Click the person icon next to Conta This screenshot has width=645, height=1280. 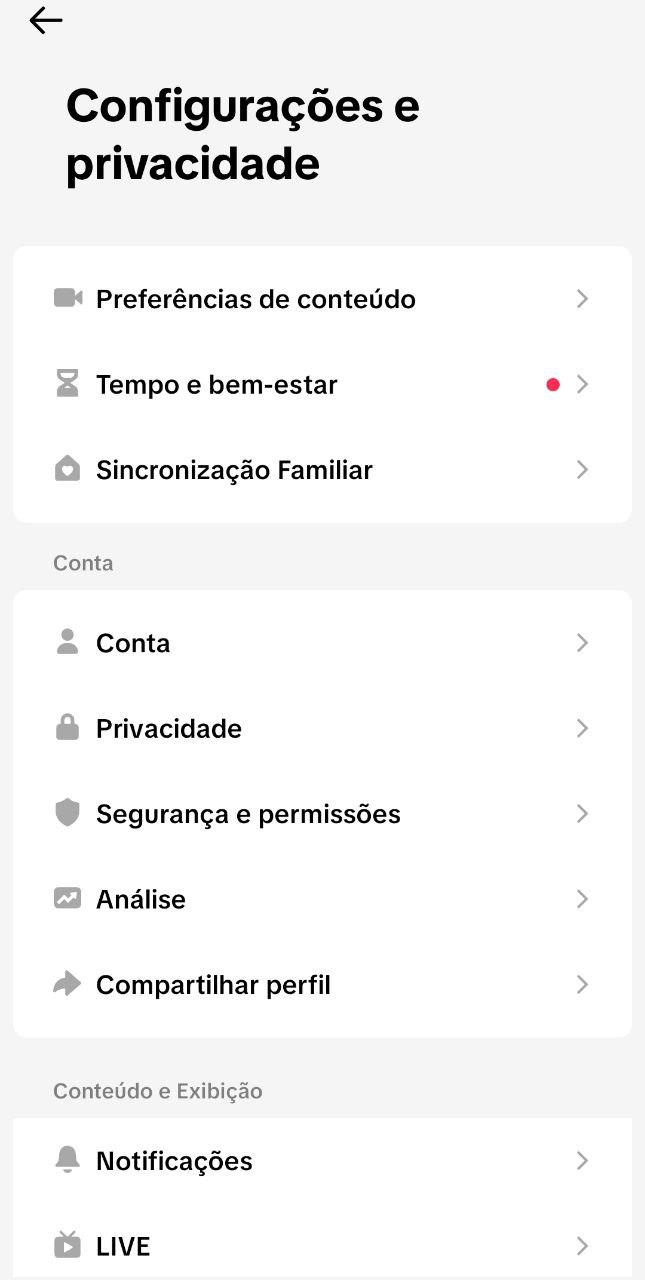tap(67, 643)
